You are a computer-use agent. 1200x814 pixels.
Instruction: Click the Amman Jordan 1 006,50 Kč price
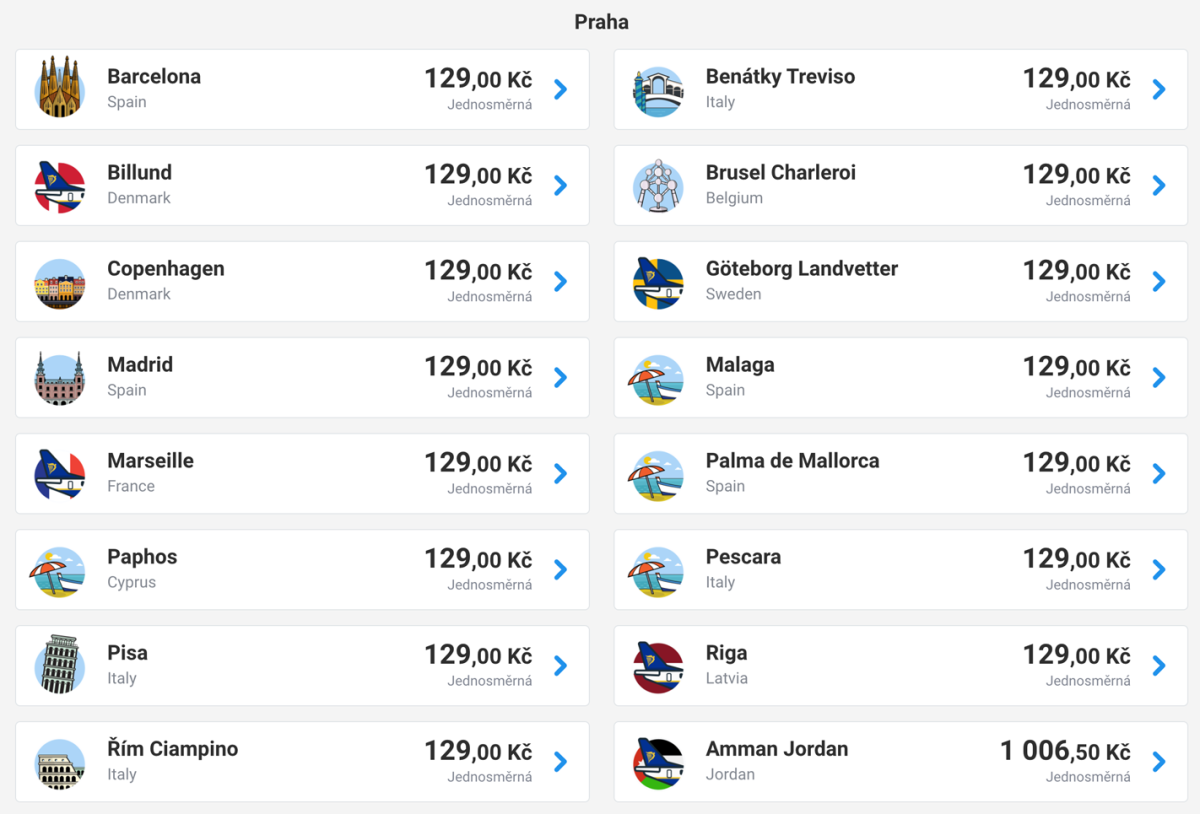coord(1065,752)
